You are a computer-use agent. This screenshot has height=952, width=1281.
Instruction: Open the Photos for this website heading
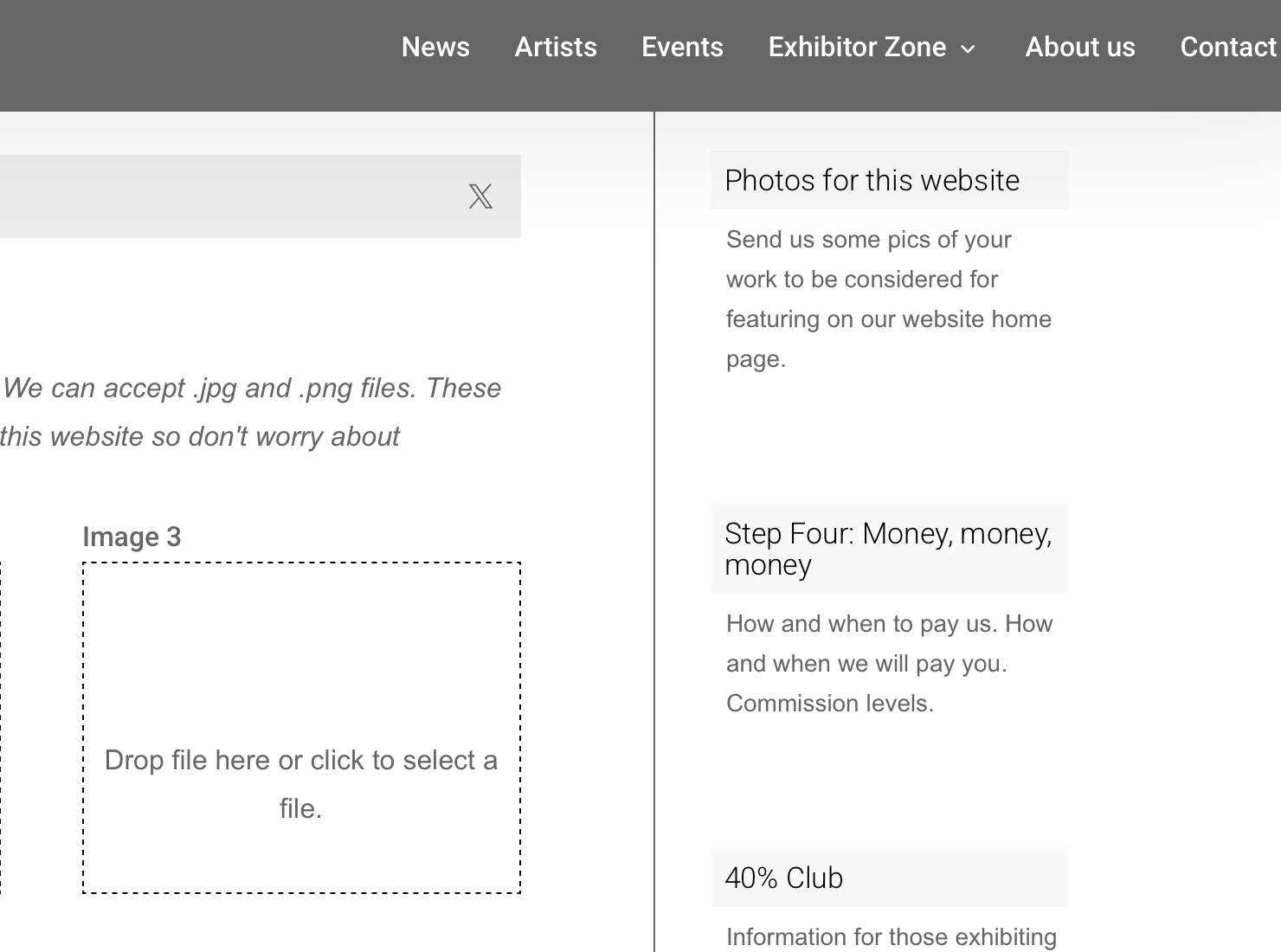click(x=872, y=180)
